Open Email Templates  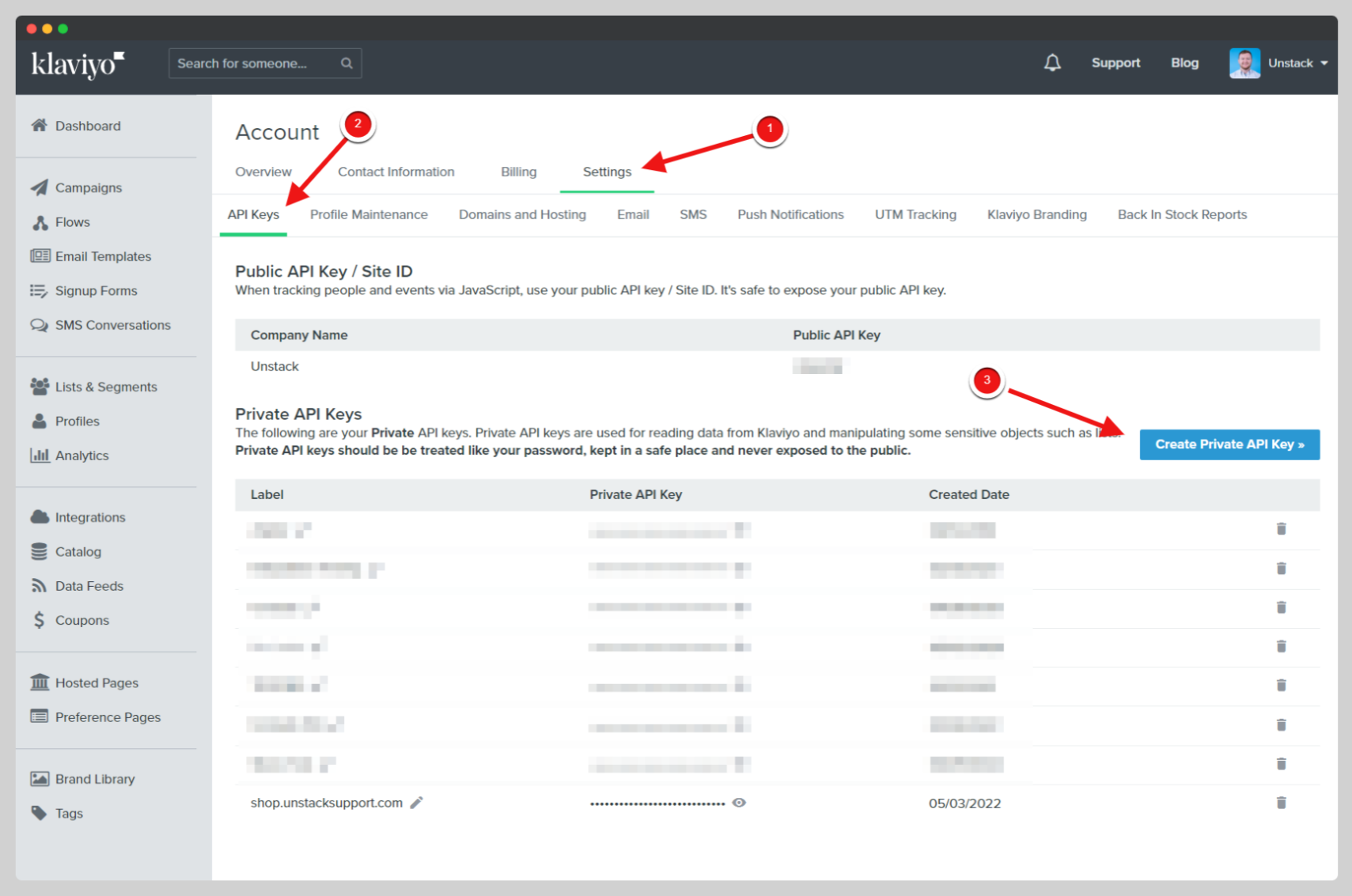click(103, 255)
